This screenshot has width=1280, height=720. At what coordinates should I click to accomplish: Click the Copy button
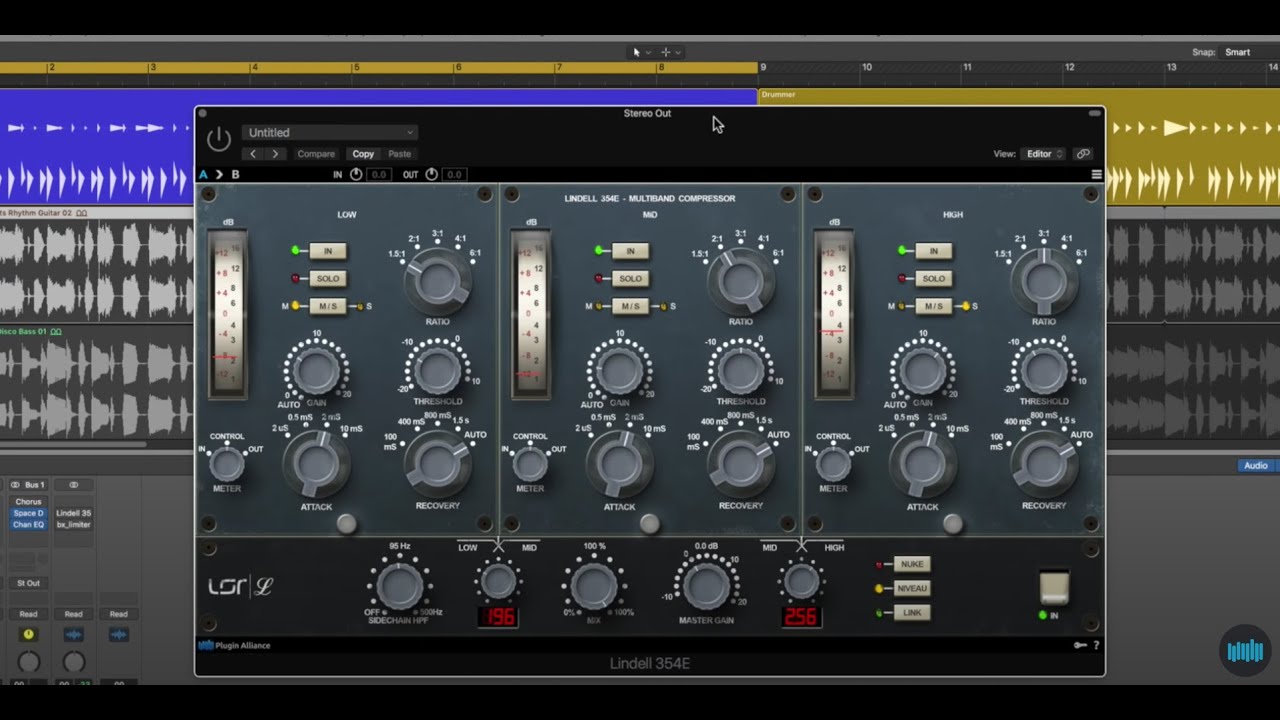tap(363, 154)
